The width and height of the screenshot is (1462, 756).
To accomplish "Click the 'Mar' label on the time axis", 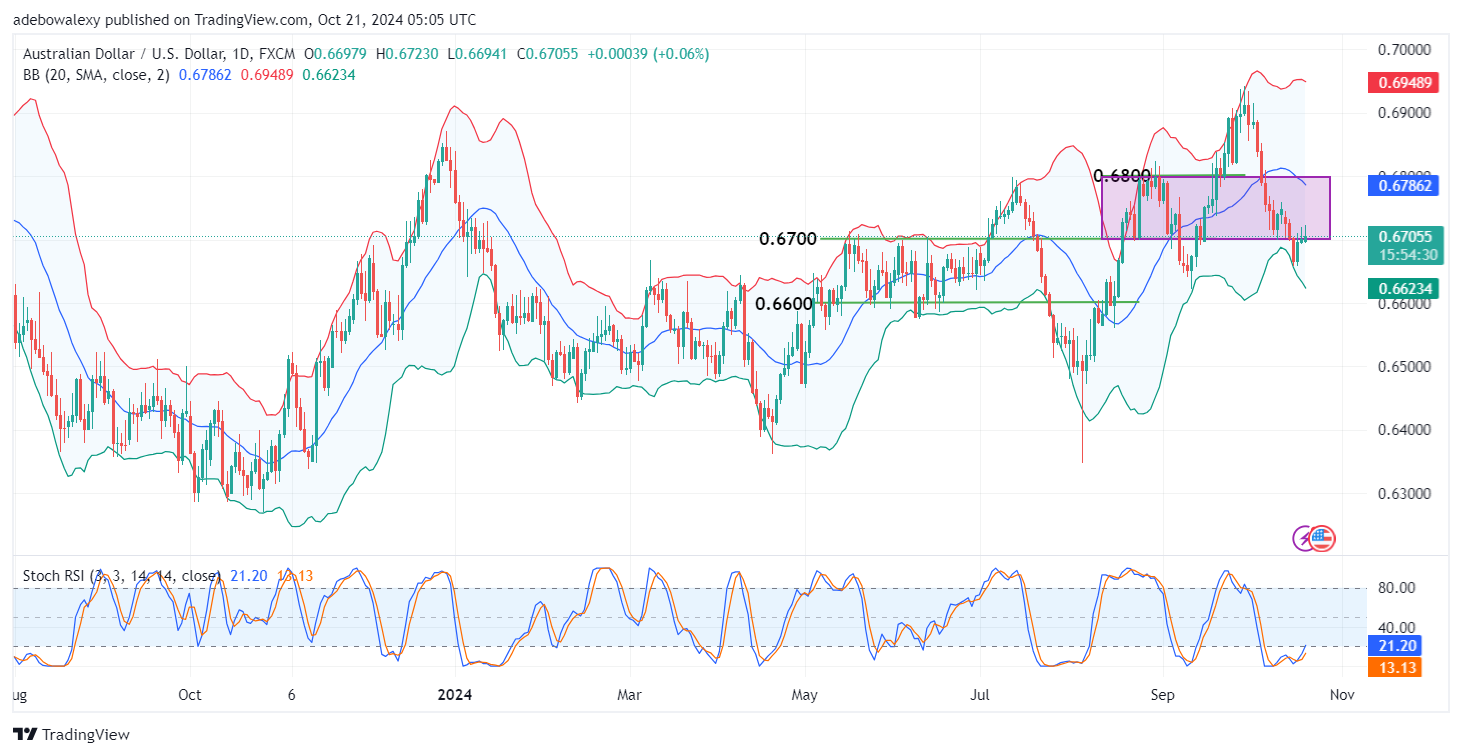I will point(629,695).
